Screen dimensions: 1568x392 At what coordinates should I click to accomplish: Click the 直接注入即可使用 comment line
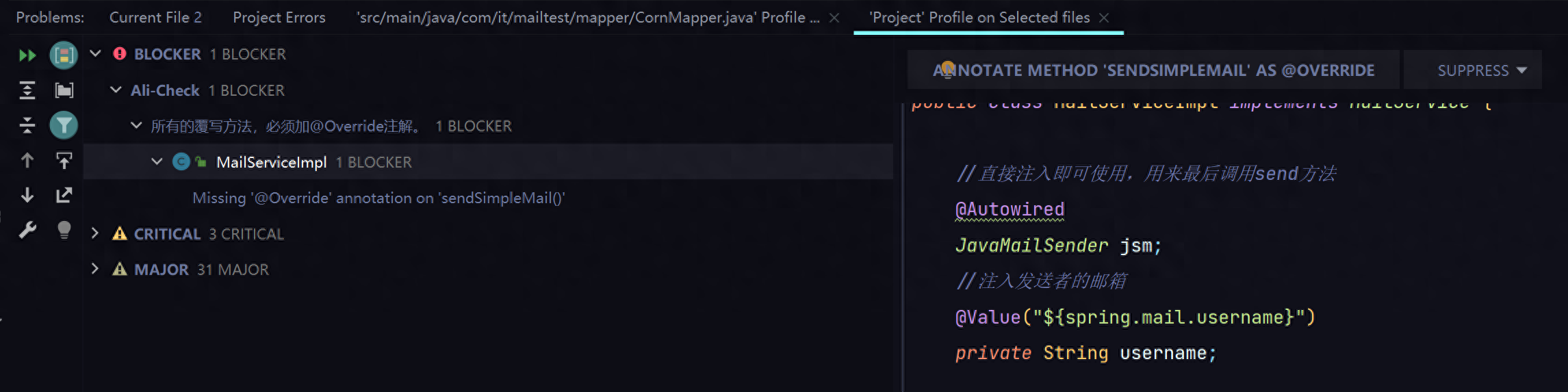pyautogui.click(x=1146, y=174)
